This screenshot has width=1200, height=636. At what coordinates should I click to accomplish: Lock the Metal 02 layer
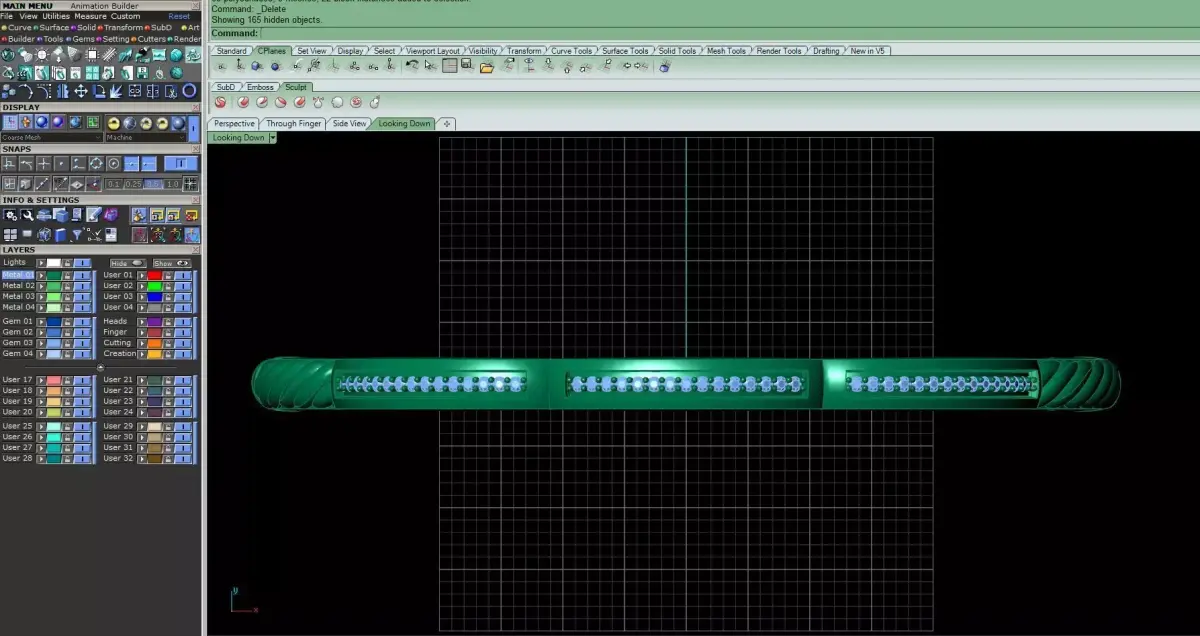point(67,286)
